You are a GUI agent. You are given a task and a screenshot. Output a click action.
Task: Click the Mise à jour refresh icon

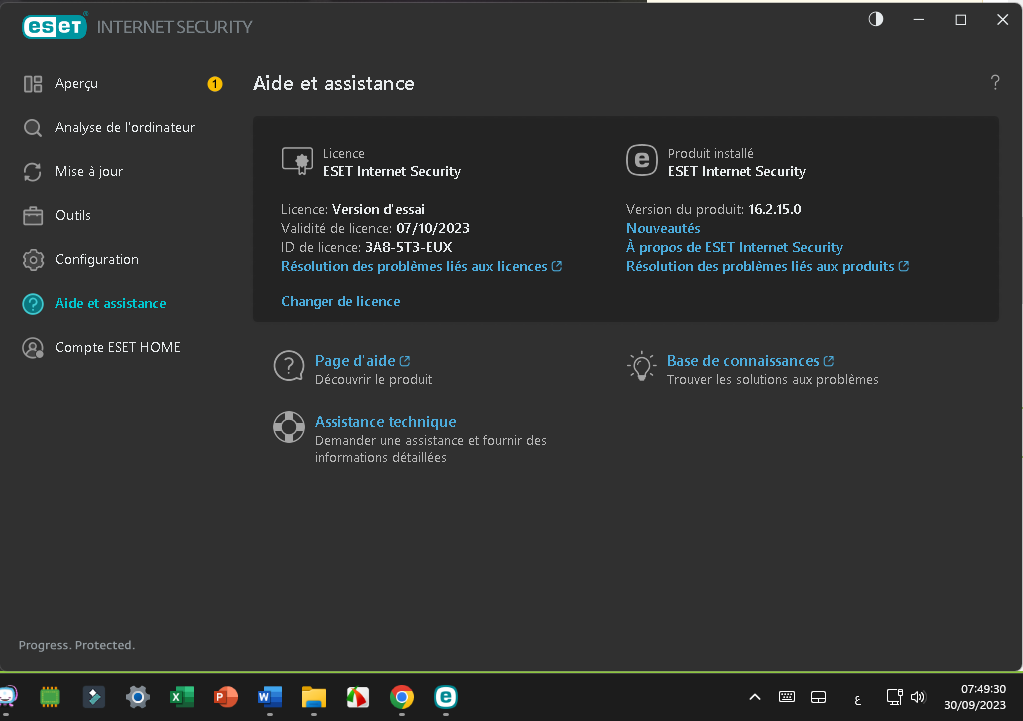point(33,172)
